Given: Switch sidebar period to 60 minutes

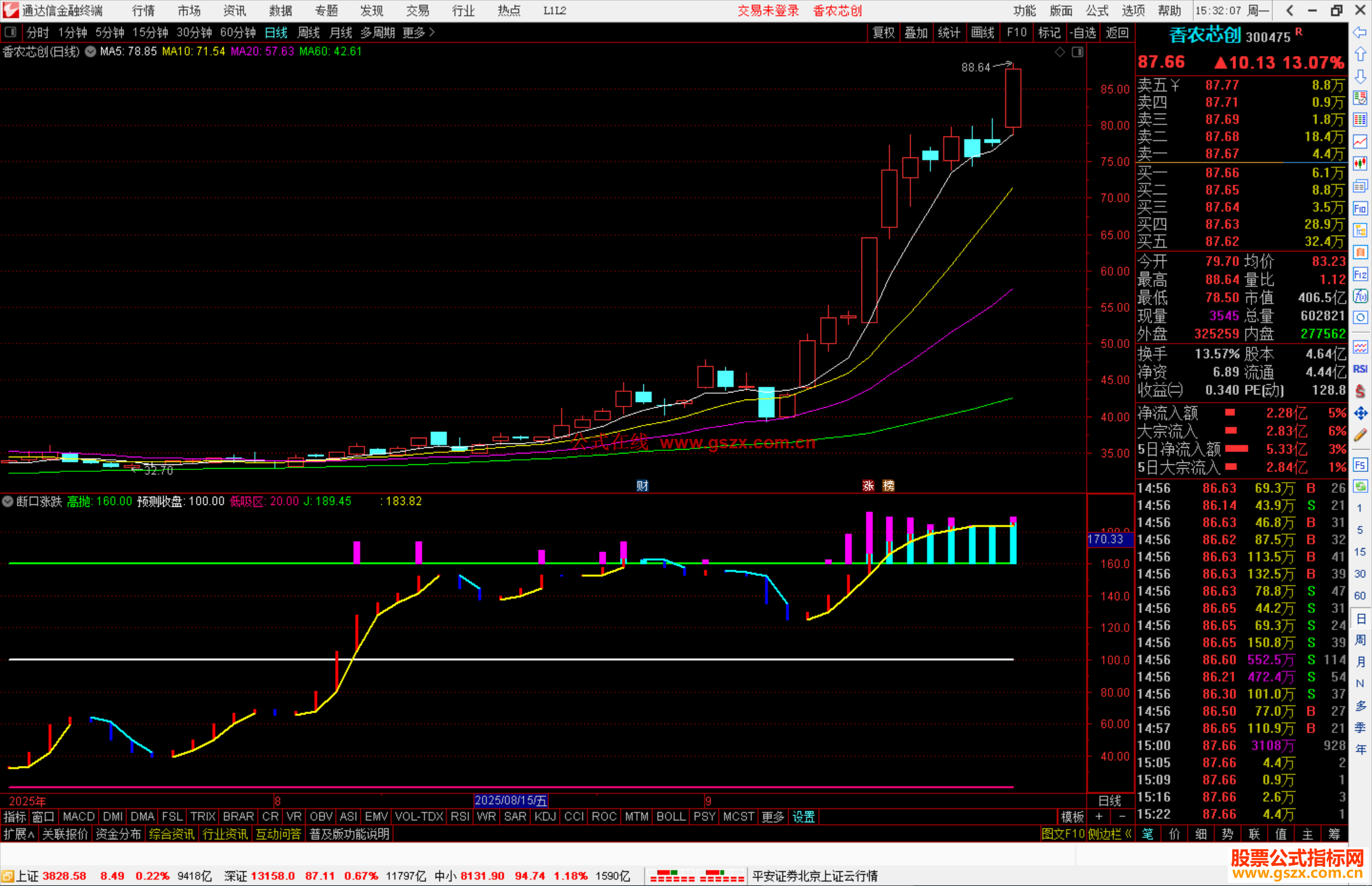Looking at the screenshot, I should [x=1360, y=596].
